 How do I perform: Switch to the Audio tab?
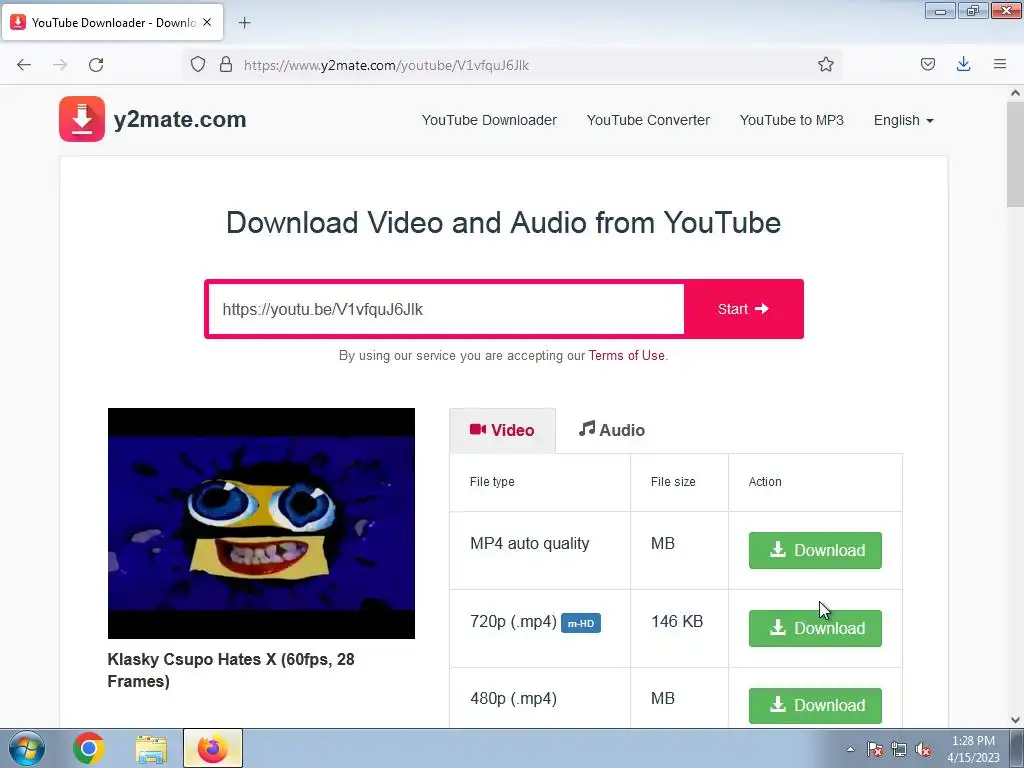click(612, 430)
